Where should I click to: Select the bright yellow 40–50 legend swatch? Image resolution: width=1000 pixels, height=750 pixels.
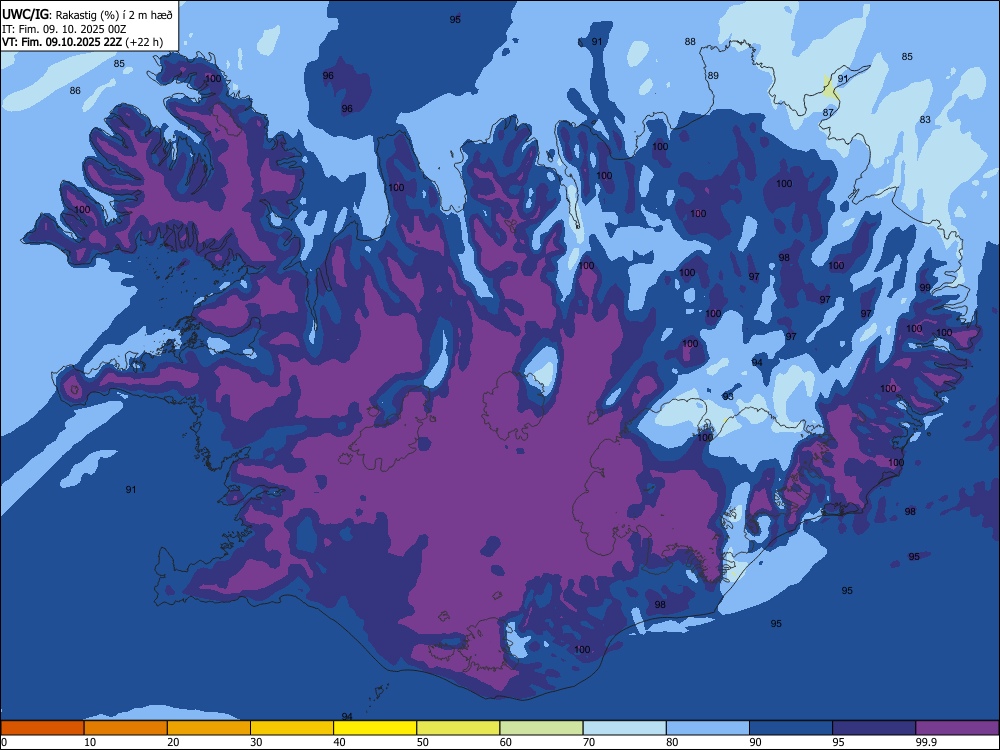[x=375, y=728]
